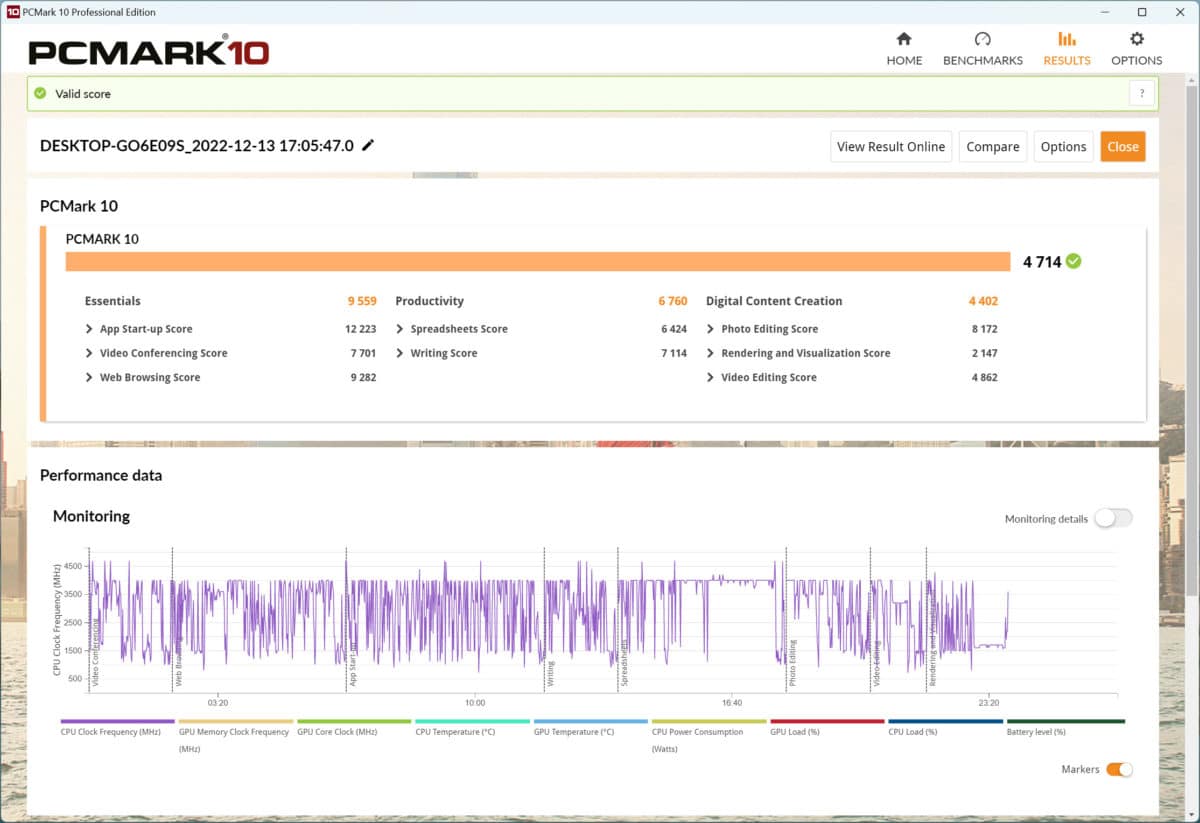1200x823 pixels.
Task: Toggle CPU Temperature legend swatch
Action: tap(472, 721)
